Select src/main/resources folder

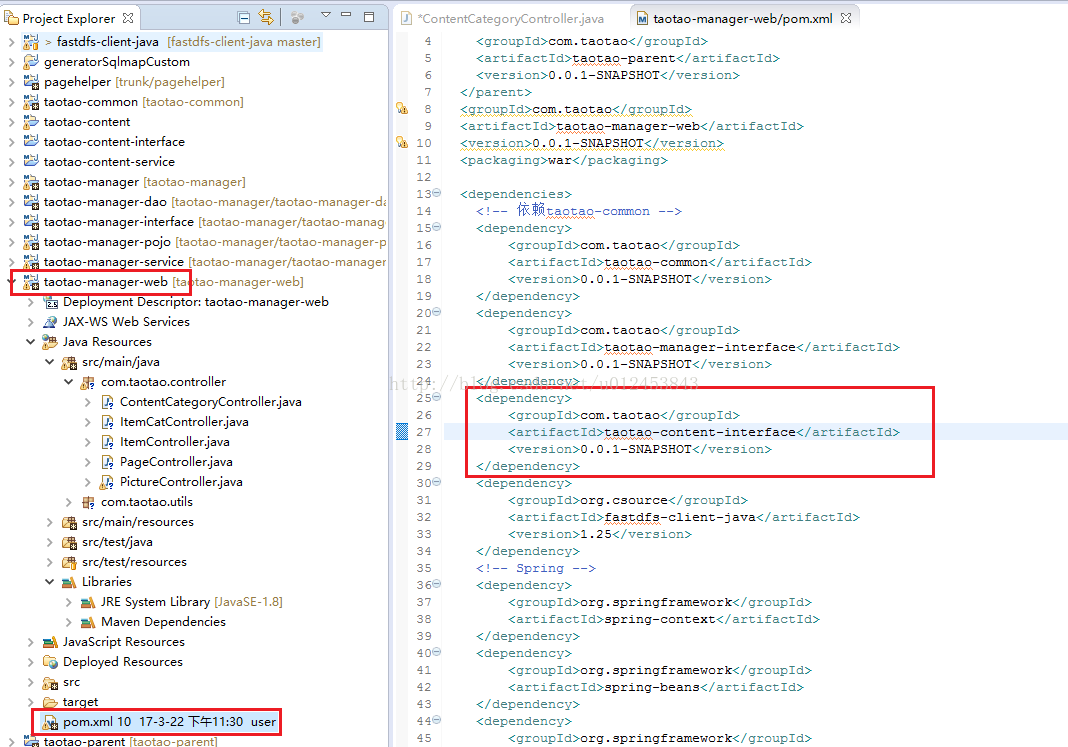pyautogui.click(x=138, y=522)
